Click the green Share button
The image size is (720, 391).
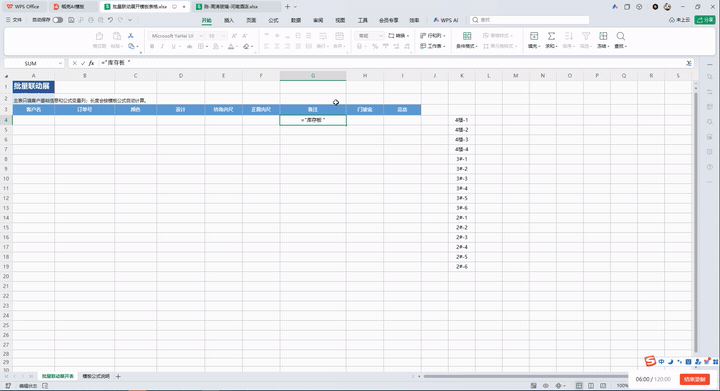click(x=705, y=20)
